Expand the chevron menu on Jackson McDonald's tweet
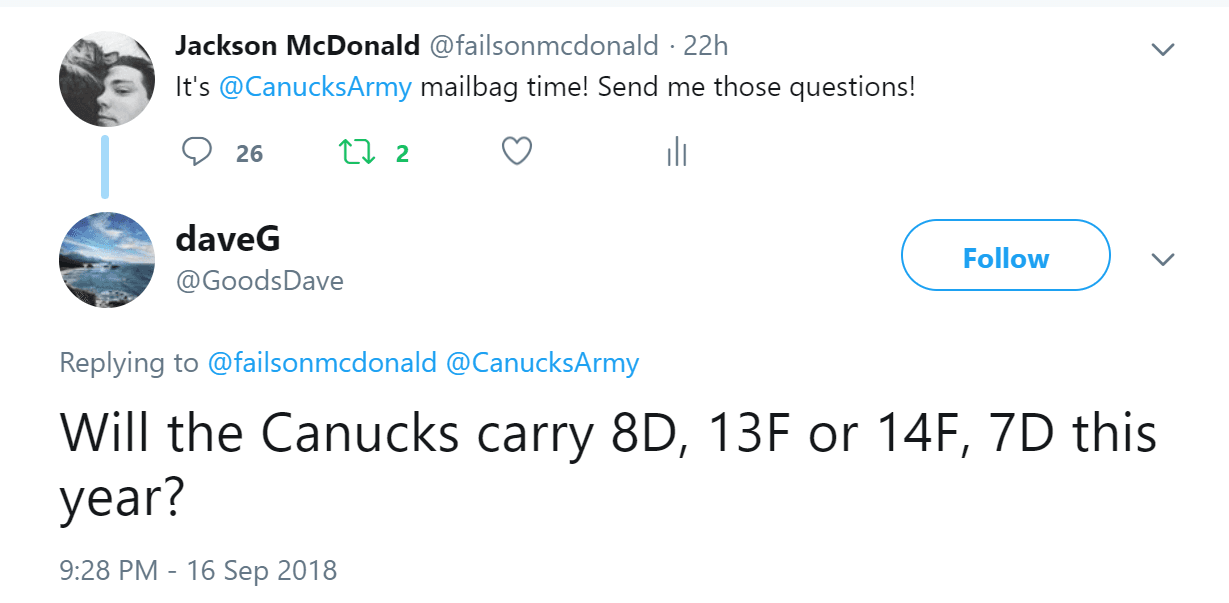The height and width of the screenshot is (603, 1229). pyautogui.click(x=1162, y=49)
